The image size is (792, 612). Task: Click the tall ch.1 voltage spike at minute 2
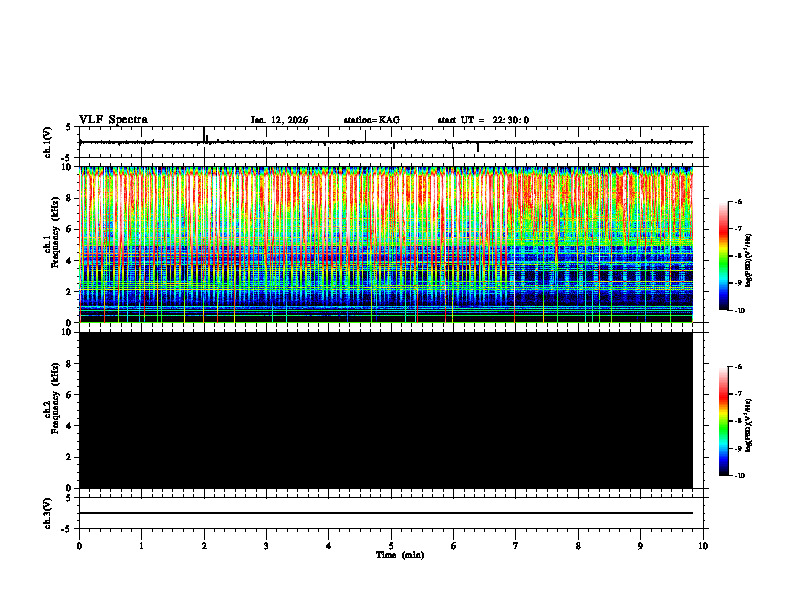point(204,134)
